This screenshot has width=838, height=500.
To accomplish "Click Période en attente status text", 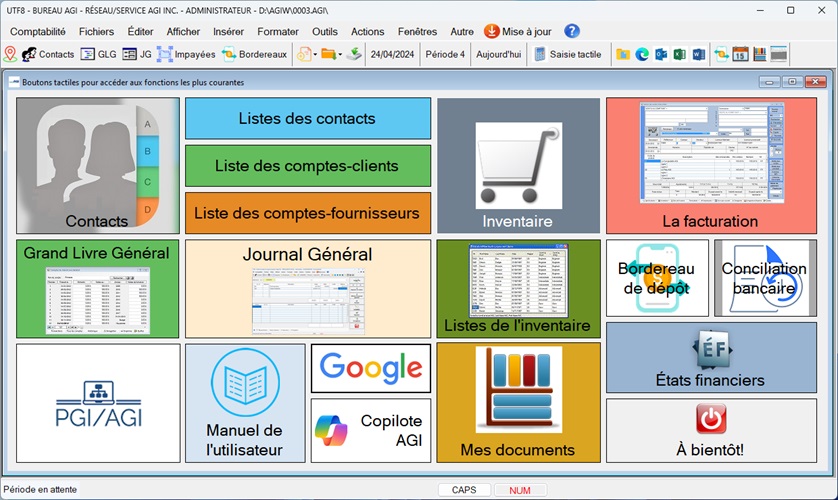I will point(41,489).
